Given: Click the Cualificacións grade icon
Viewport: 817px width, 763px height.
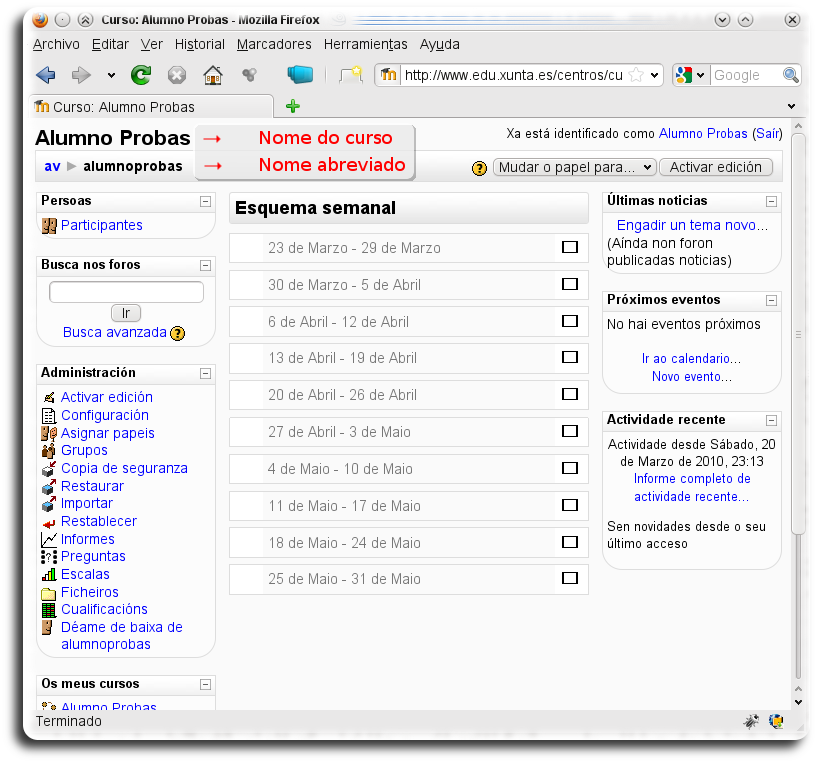Looking at the screenshot, I should point(49,610).
